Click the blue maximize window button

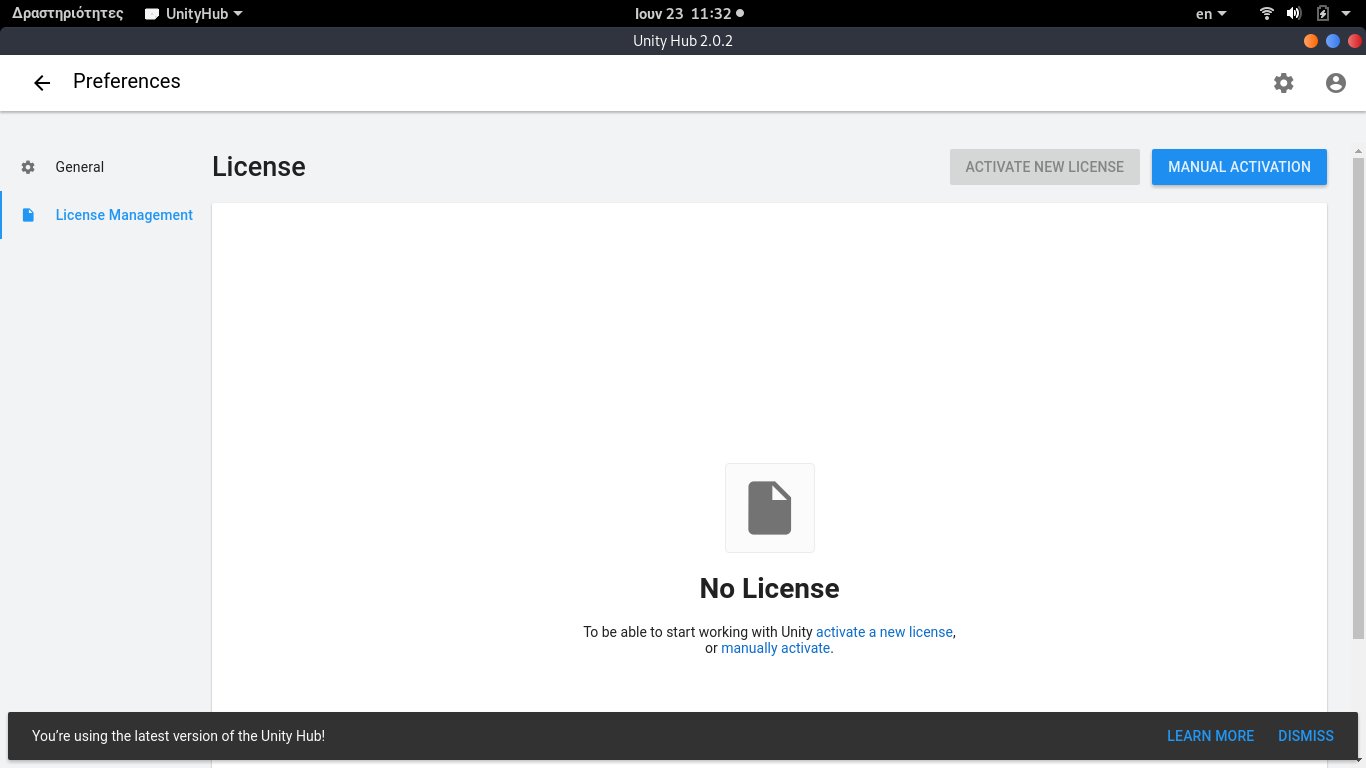click(x=1333, y=41)
